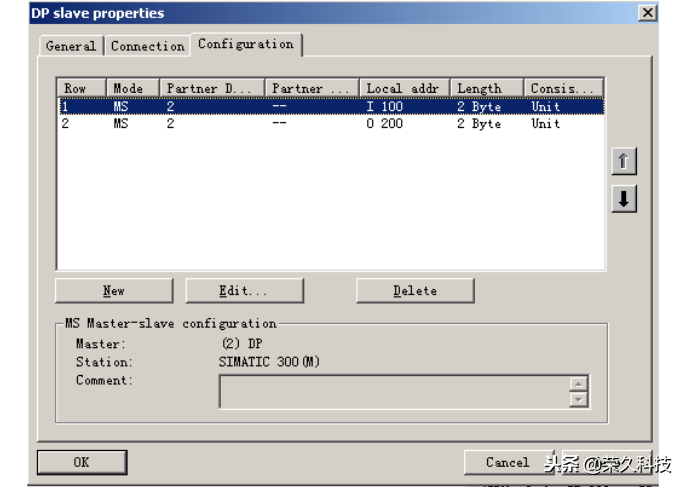The width and height of the screenshot is (686, 488).
Task: Click the Row column header
Action: (x=81, y=88)
